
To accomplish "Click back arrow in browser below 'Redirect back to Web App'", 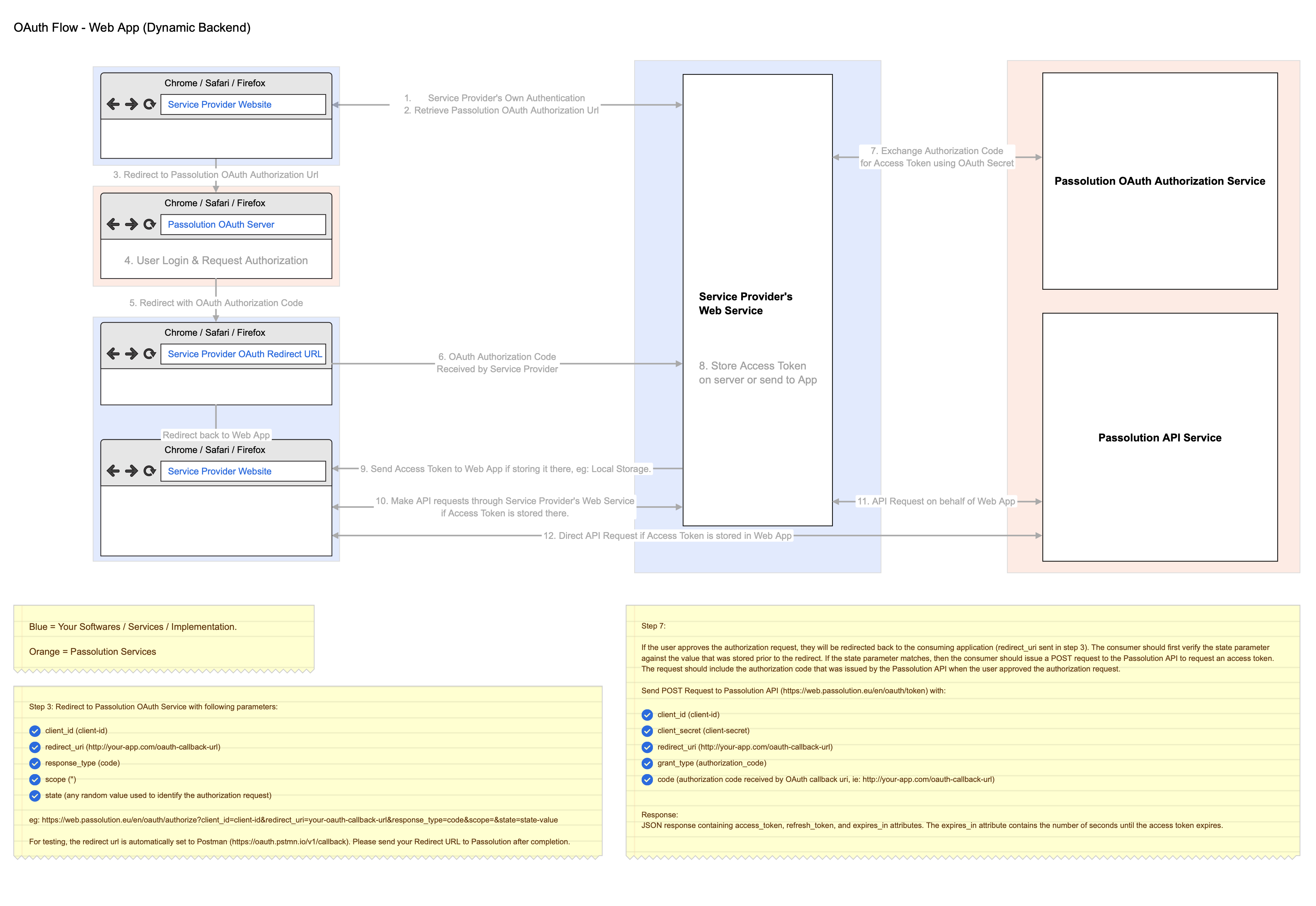I will pos(113,471).
